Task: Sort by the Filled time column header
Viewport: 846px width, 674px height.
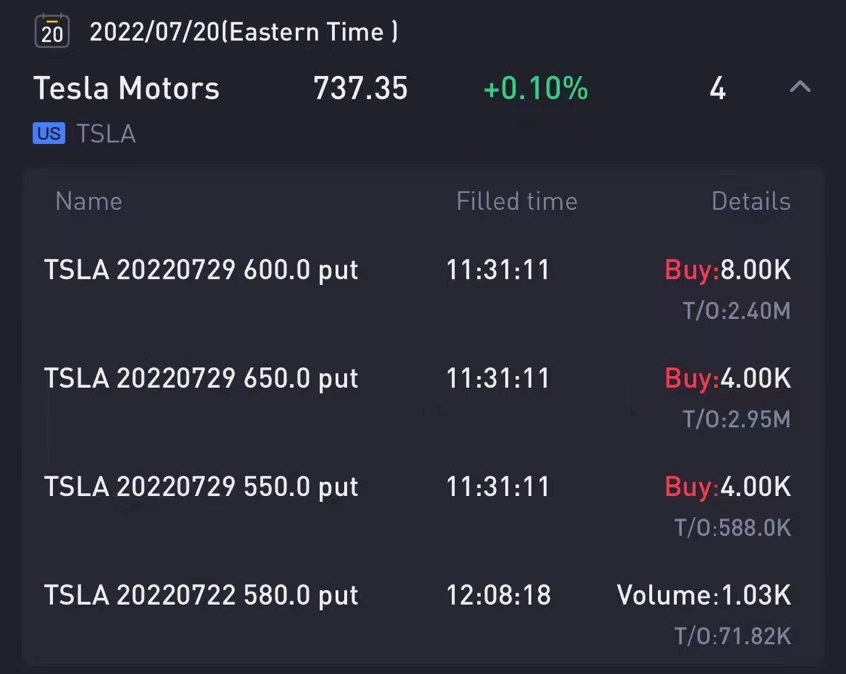Action: pos(517,201)
